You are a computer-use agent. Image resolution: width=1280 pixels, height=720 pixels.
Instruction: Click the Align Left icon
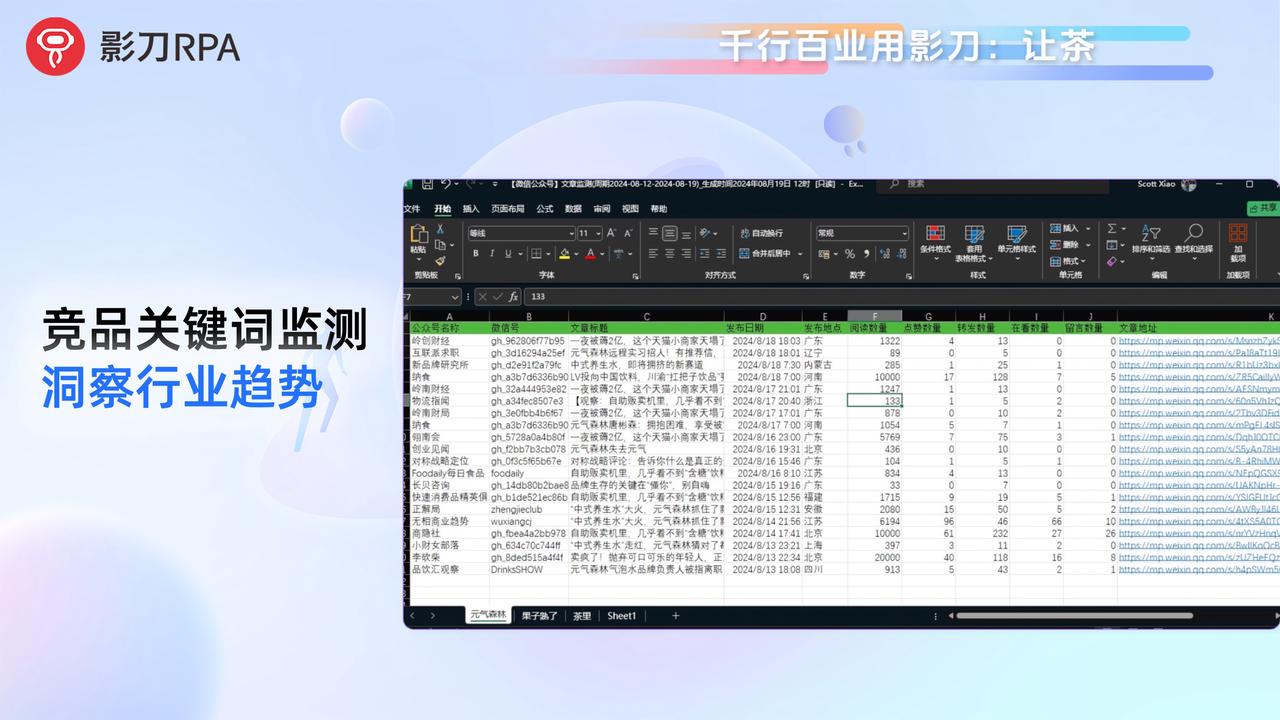pos(653,253)
